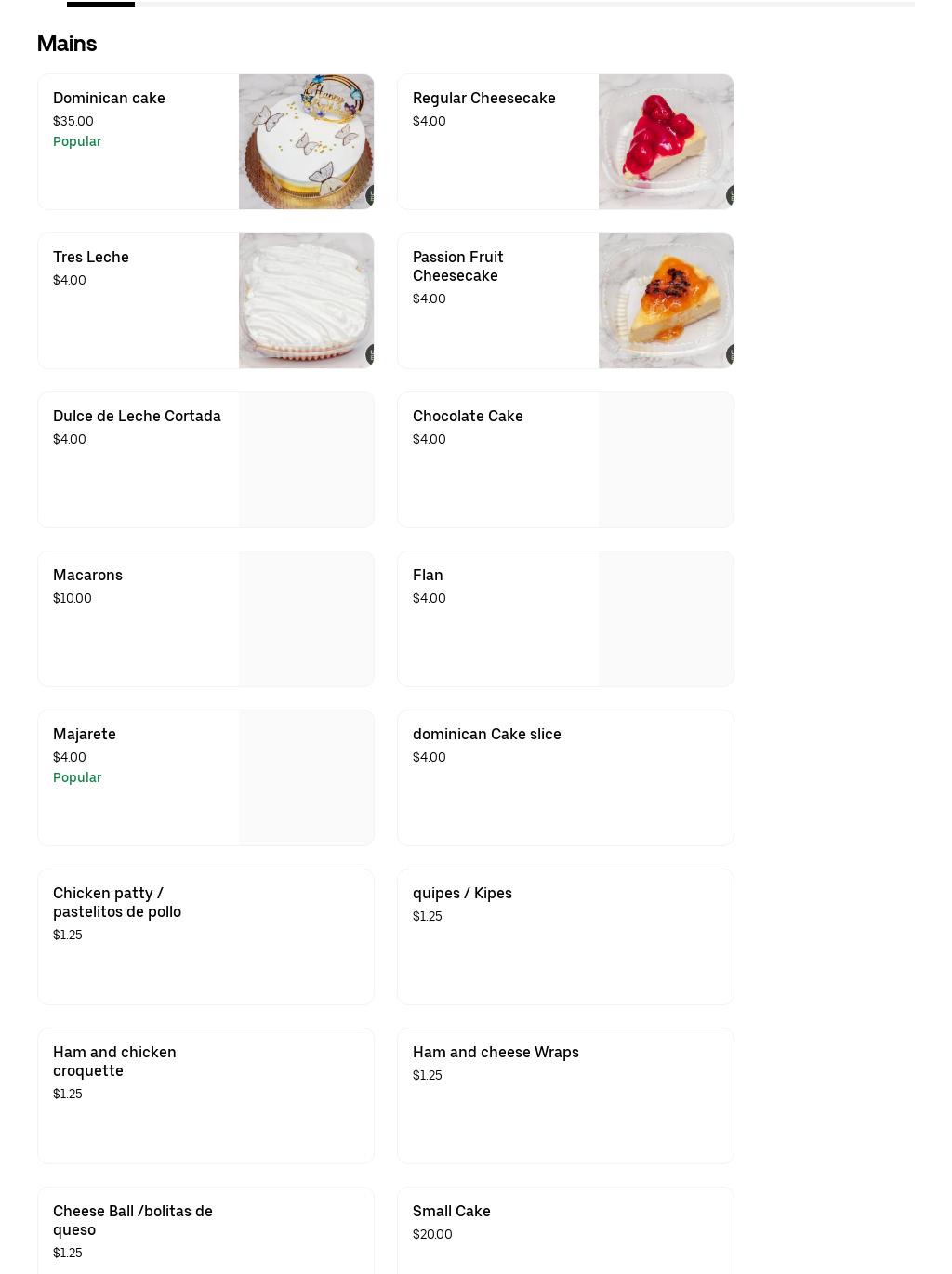The height and width of the screenshot is (1274, 952).
Task: Click the add icon on Dominican cake photo
Action: coord(372,195)
